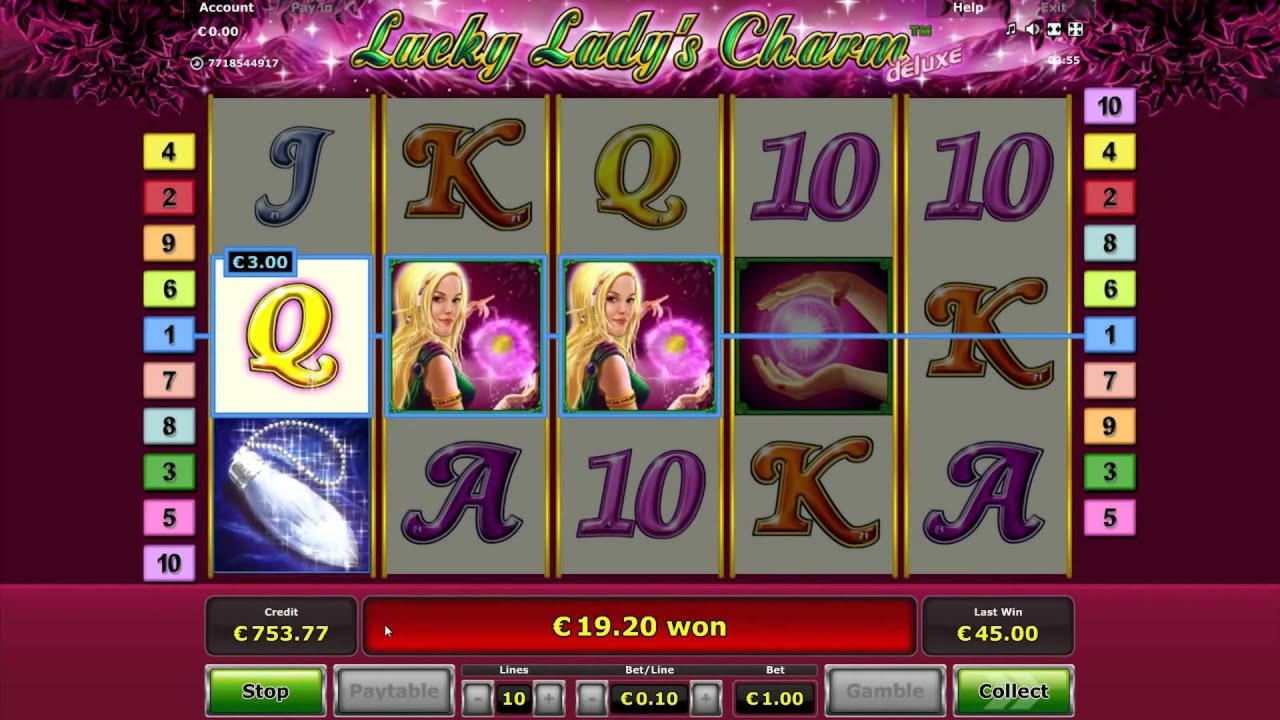Stop the spinning reels

coord(265,691)
